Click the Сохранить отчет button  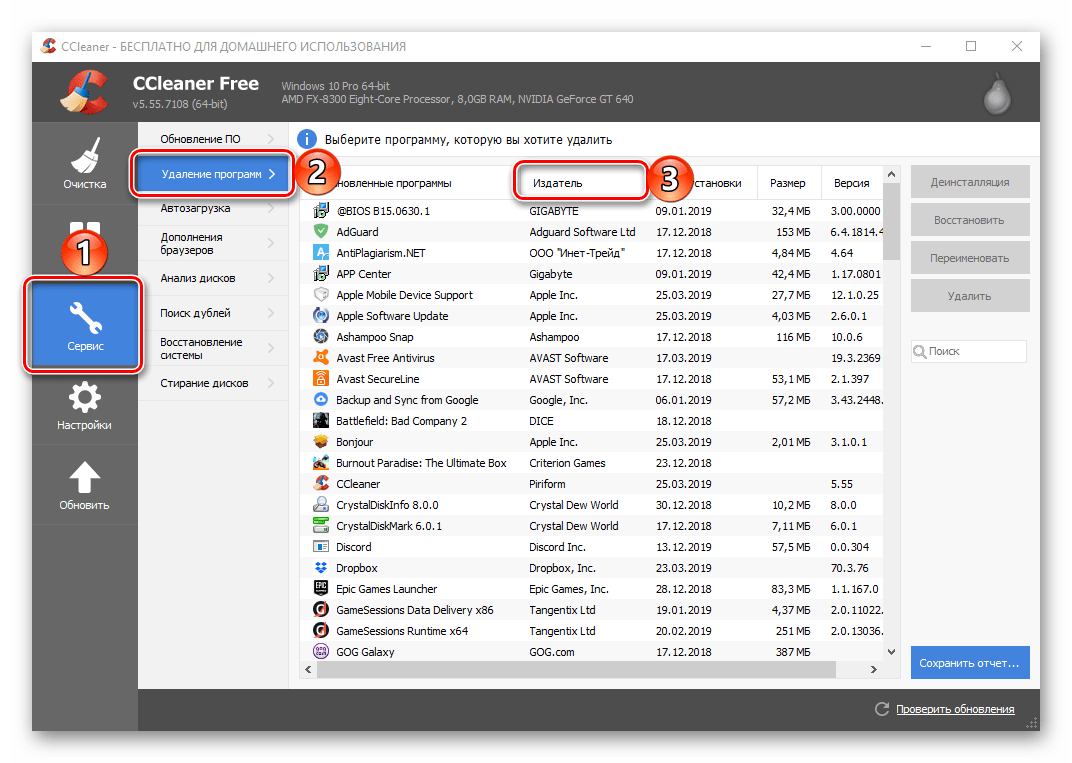969,662
